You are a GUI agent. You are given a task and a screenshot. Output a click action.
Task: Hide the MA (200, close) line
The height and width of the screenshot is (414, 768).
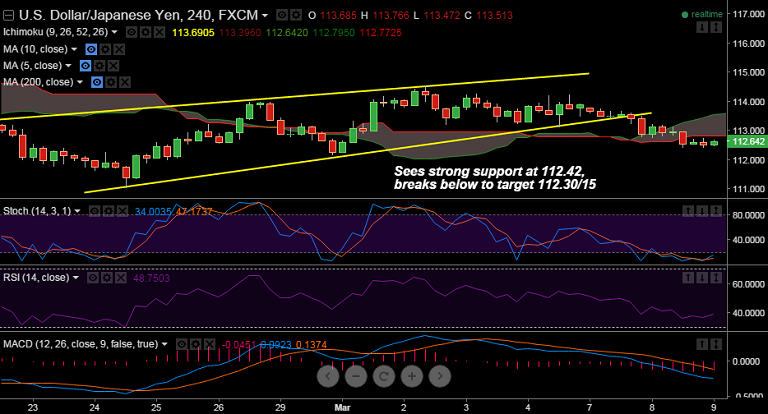(x=97, y=82)
